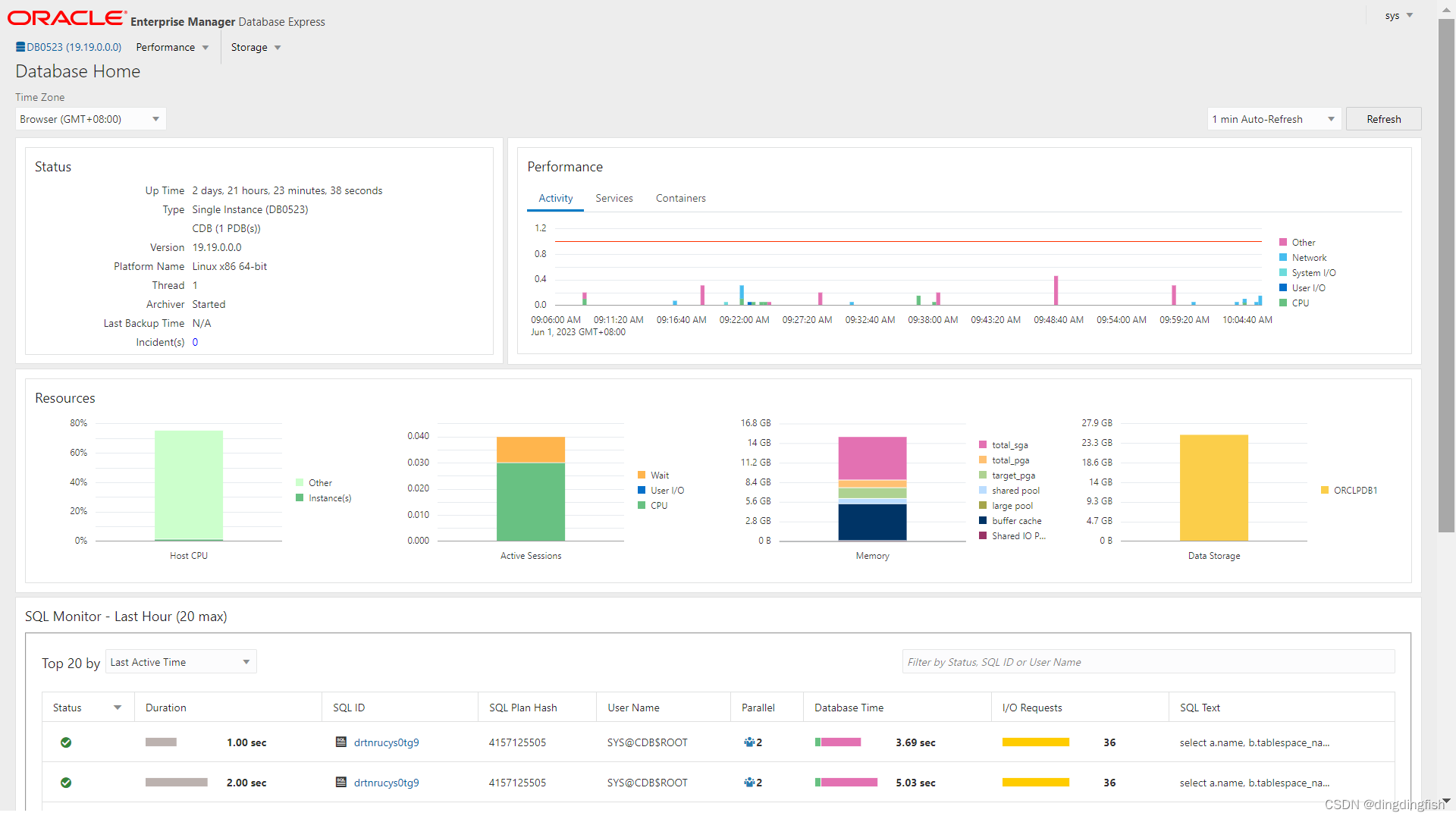Screen dimensions: 1456x819
Task: Click I/O Requests bar in 1.00 sec row
Action: [1035, 742]
